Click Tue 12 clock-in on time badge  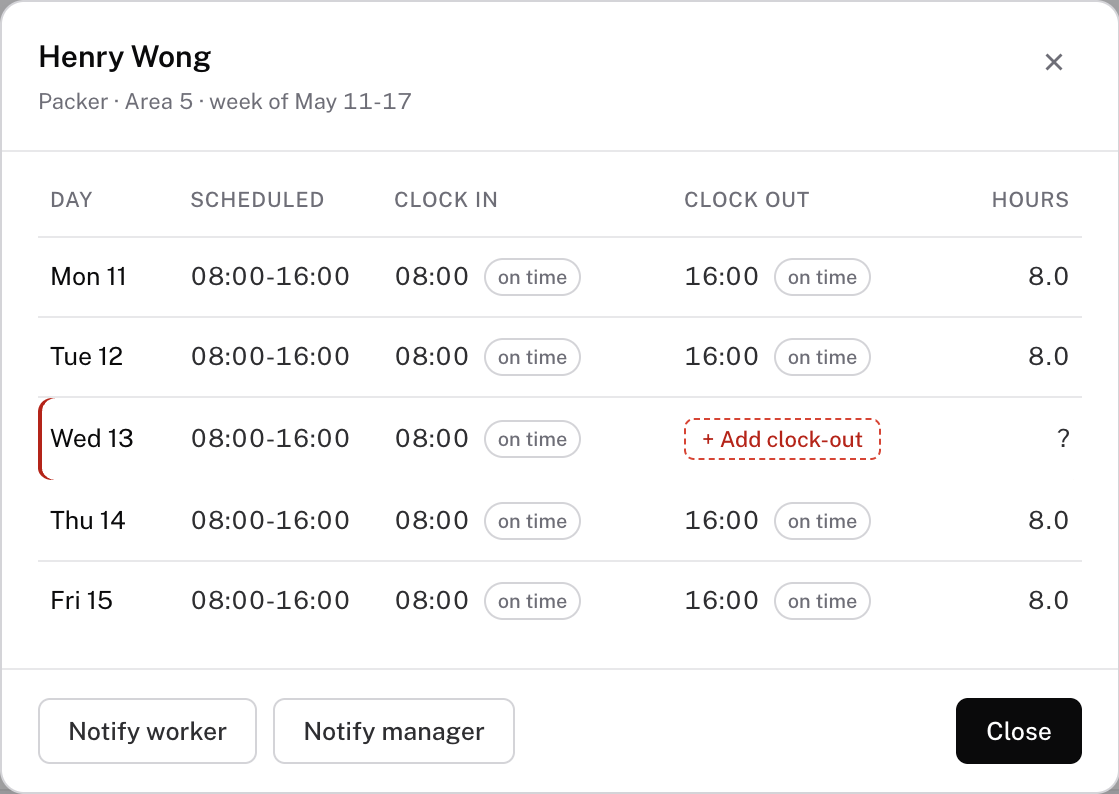tap(532, 357)
